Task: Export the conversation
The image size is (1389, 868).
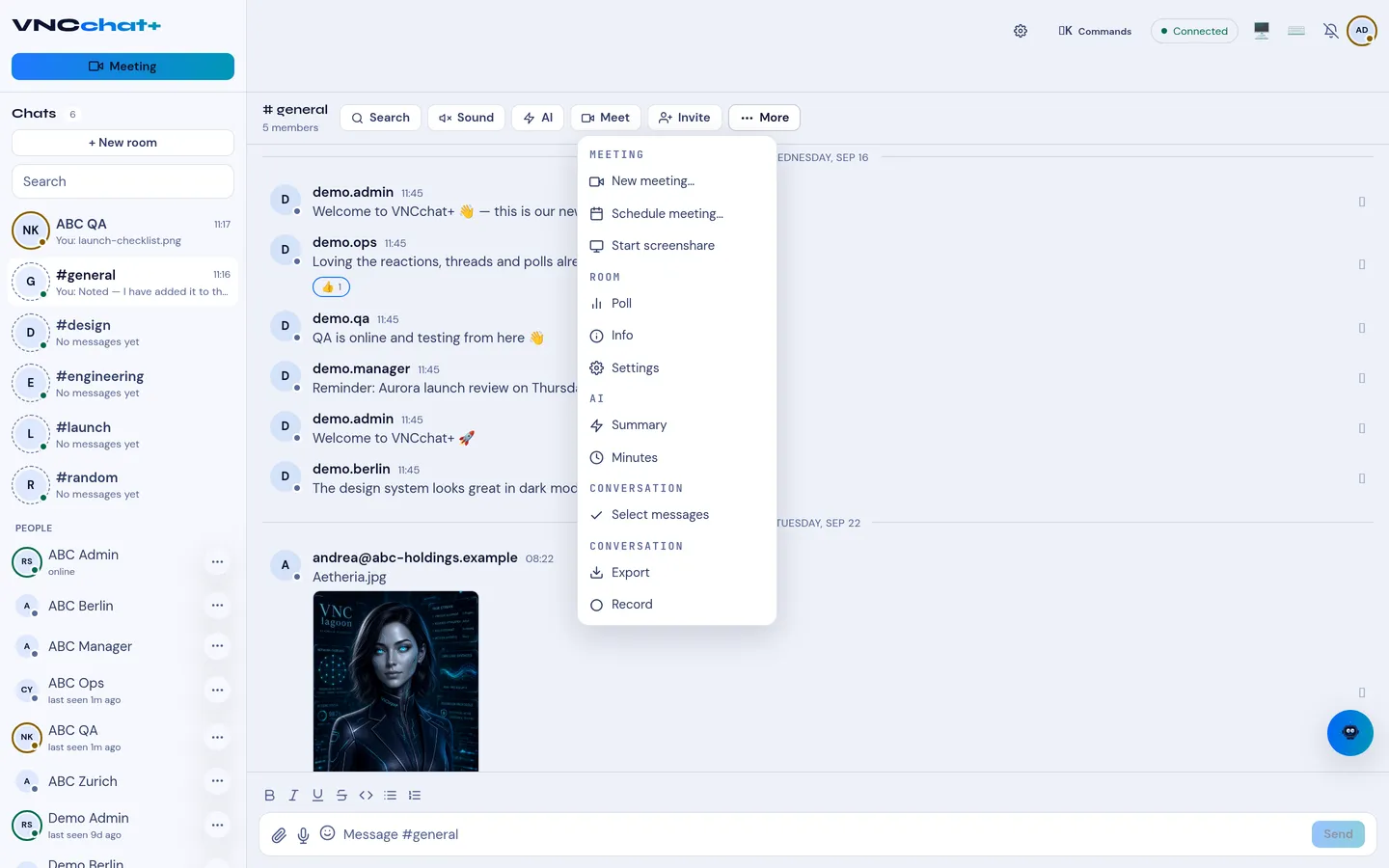Action: pos(676,573)
